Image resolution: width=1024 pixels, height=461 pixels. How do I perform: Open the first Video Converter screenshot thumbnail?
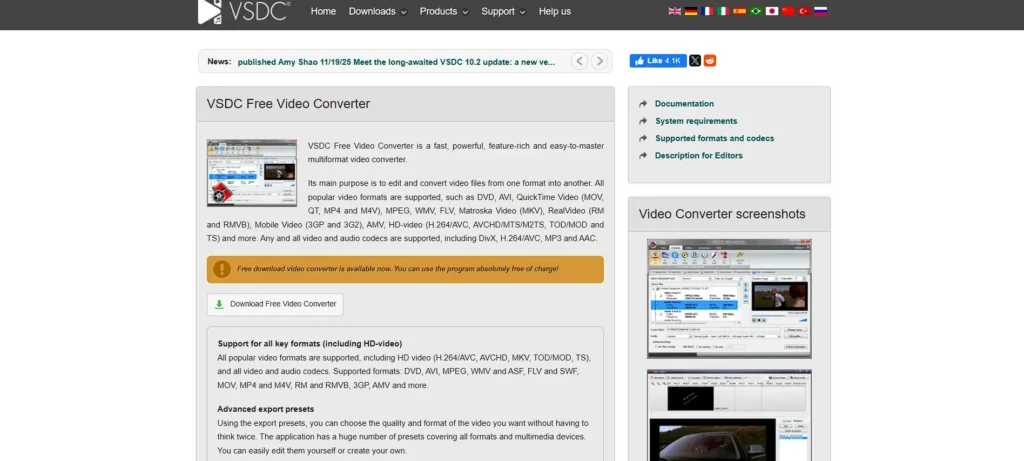point(729,298)
